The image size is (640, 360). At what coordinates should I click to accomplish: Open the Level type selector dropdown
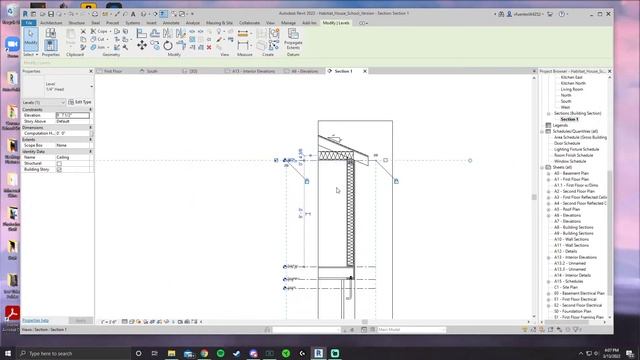(x=91, y=87)
